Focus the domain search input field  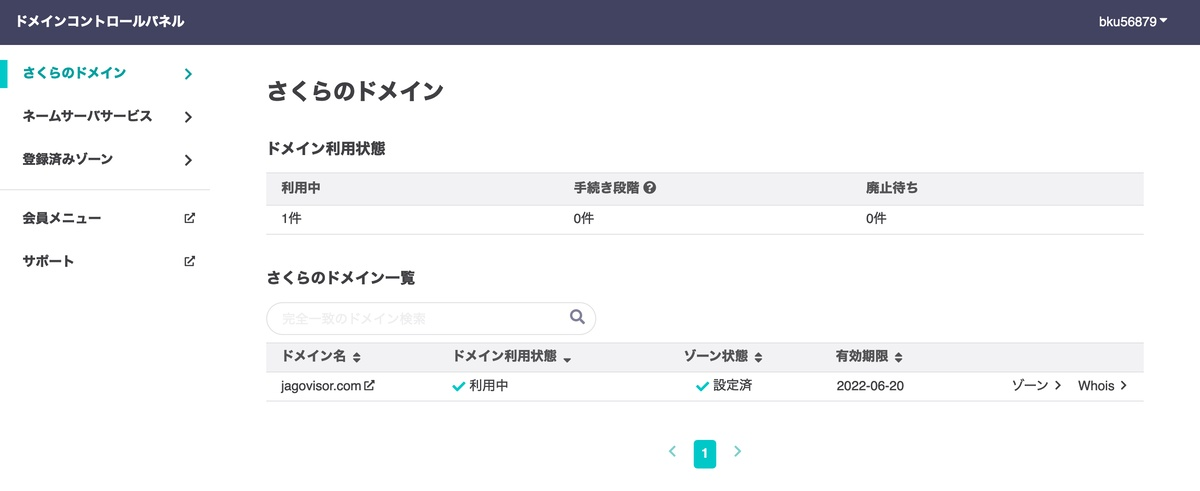click(x=431, y=318)
